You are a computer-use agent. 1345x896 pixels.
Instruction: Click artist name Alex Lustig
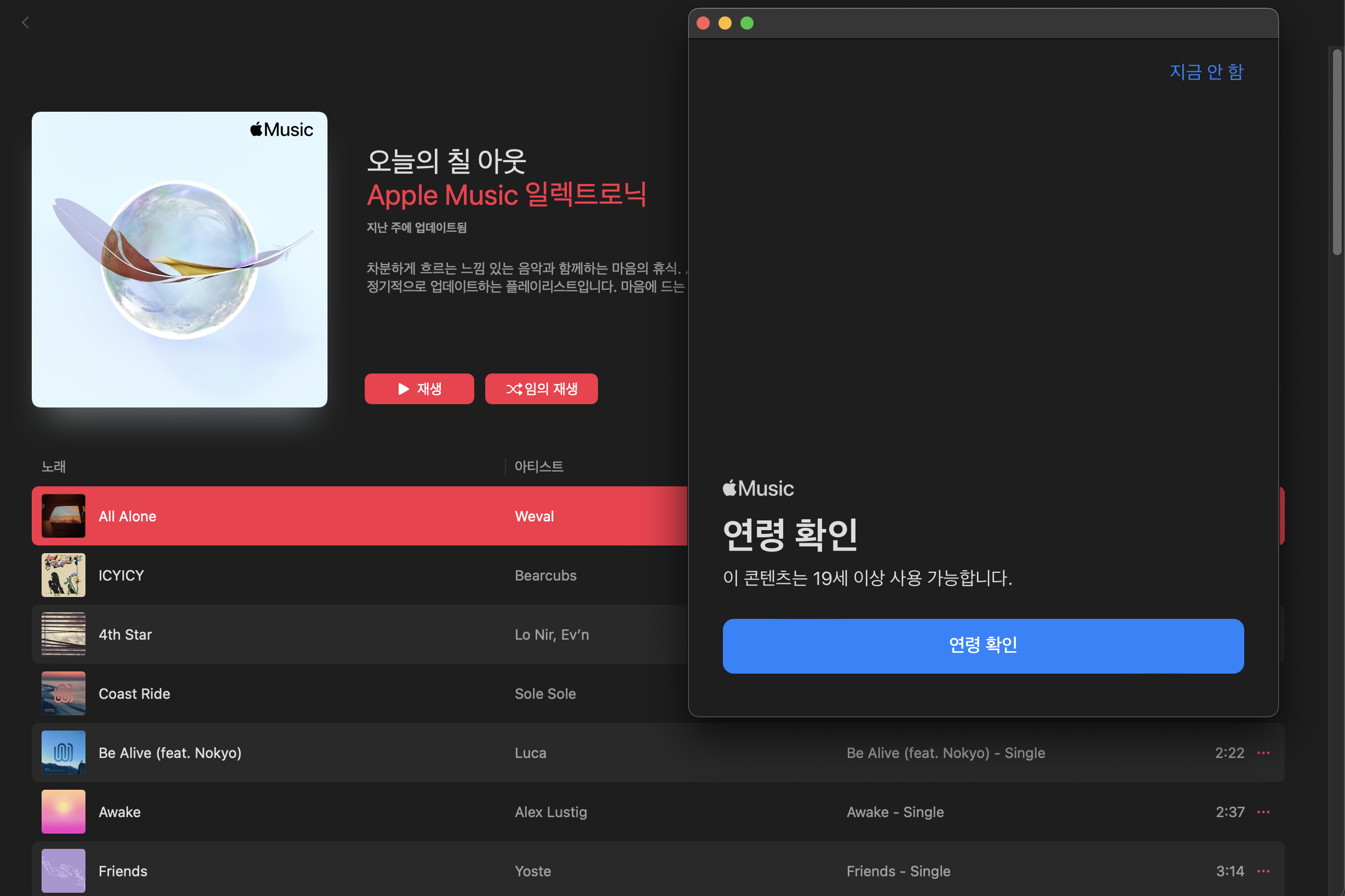[550, 812]
